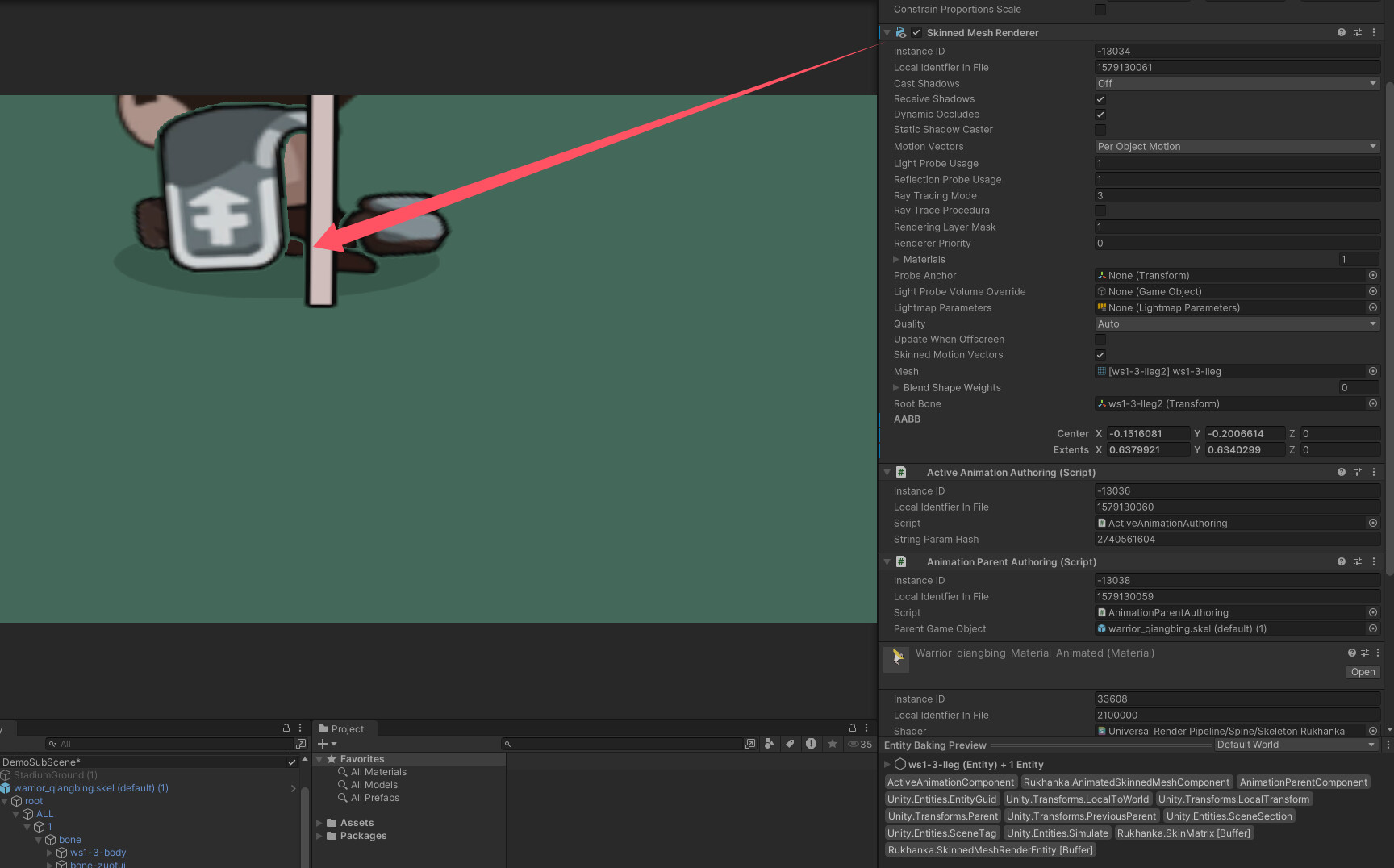1394x868 pixels.
Task: Select the console warning icon in Project panel
Action: [x=812, y=744]
